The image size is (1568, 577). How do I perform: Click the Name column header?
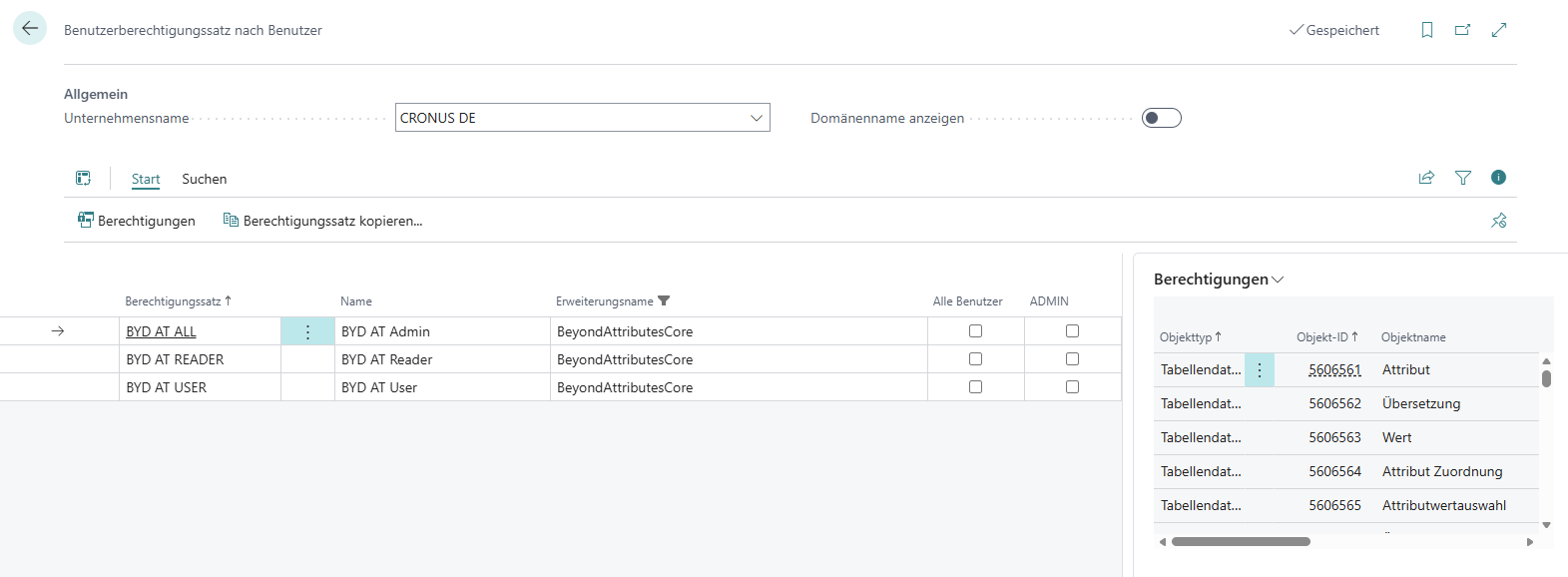[356, 300]
